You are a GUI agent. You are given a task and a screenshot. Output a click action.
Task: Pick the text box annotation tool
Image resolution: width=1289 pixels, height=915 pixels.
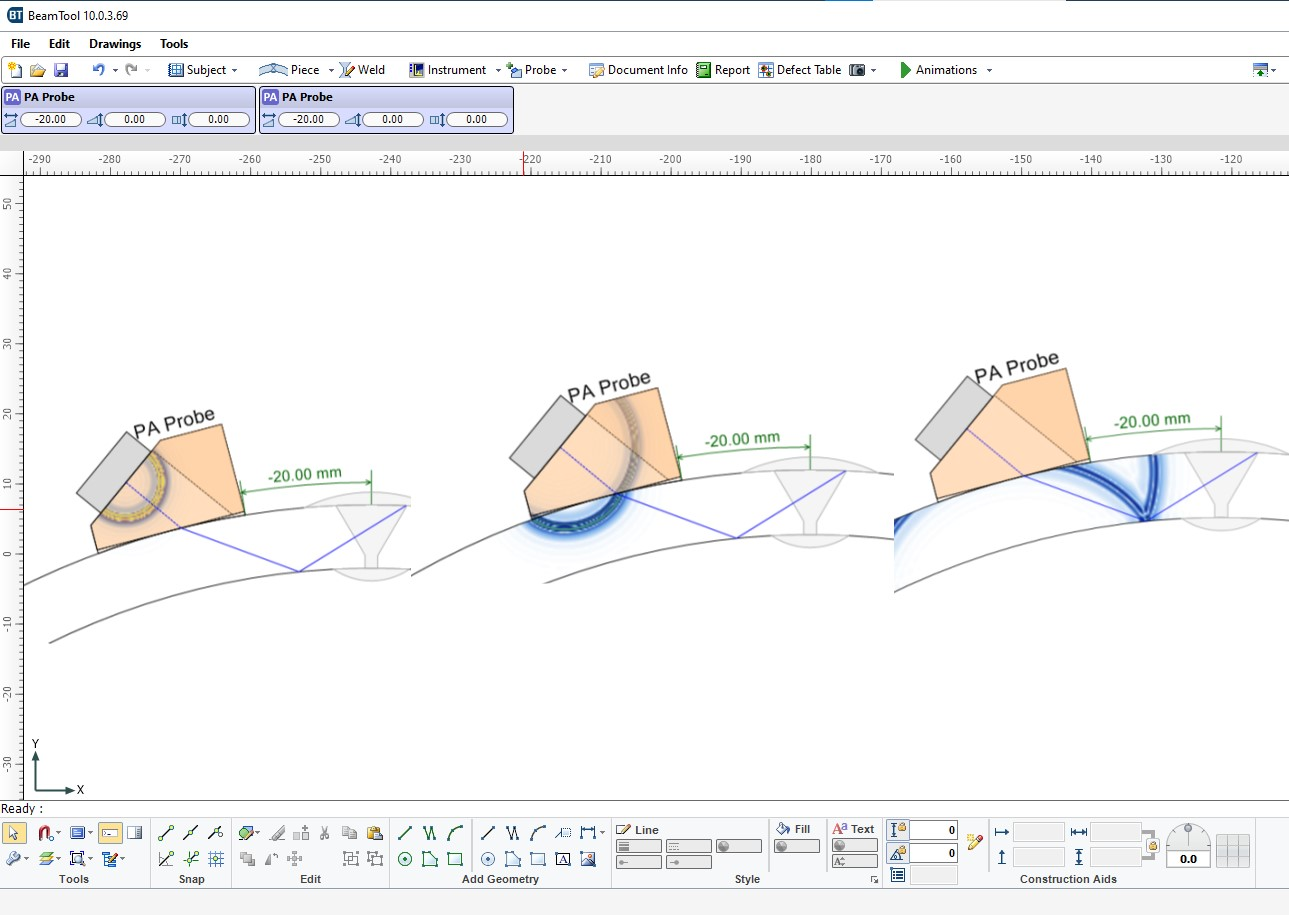(x=563, y=858)
